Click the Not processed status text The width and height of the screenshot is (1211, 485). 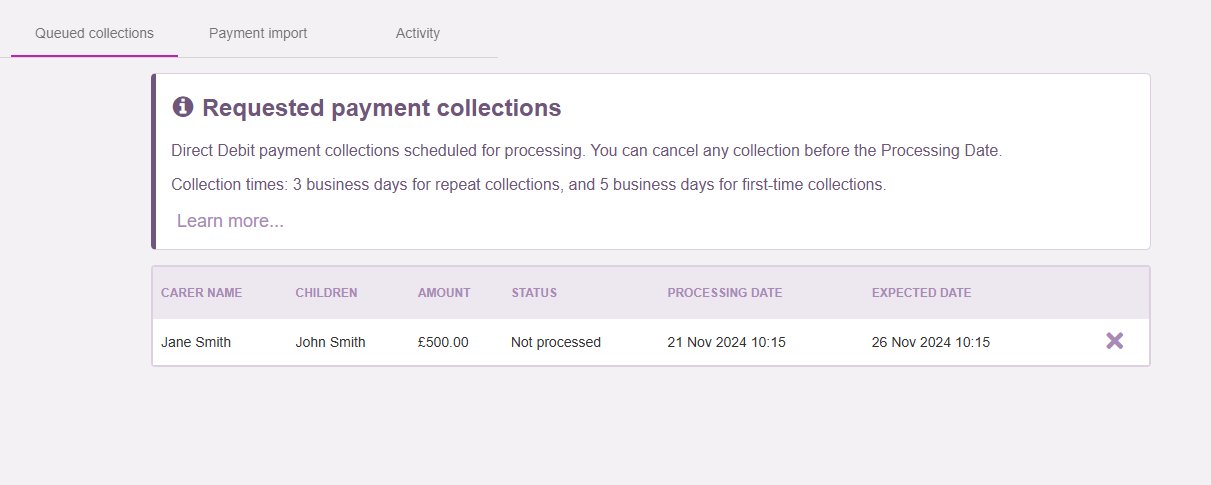(x=556, y=342)
